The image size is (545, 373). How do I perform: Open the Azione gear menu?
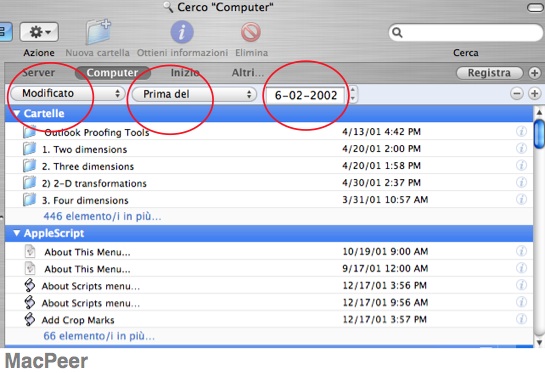coord(39,32)
